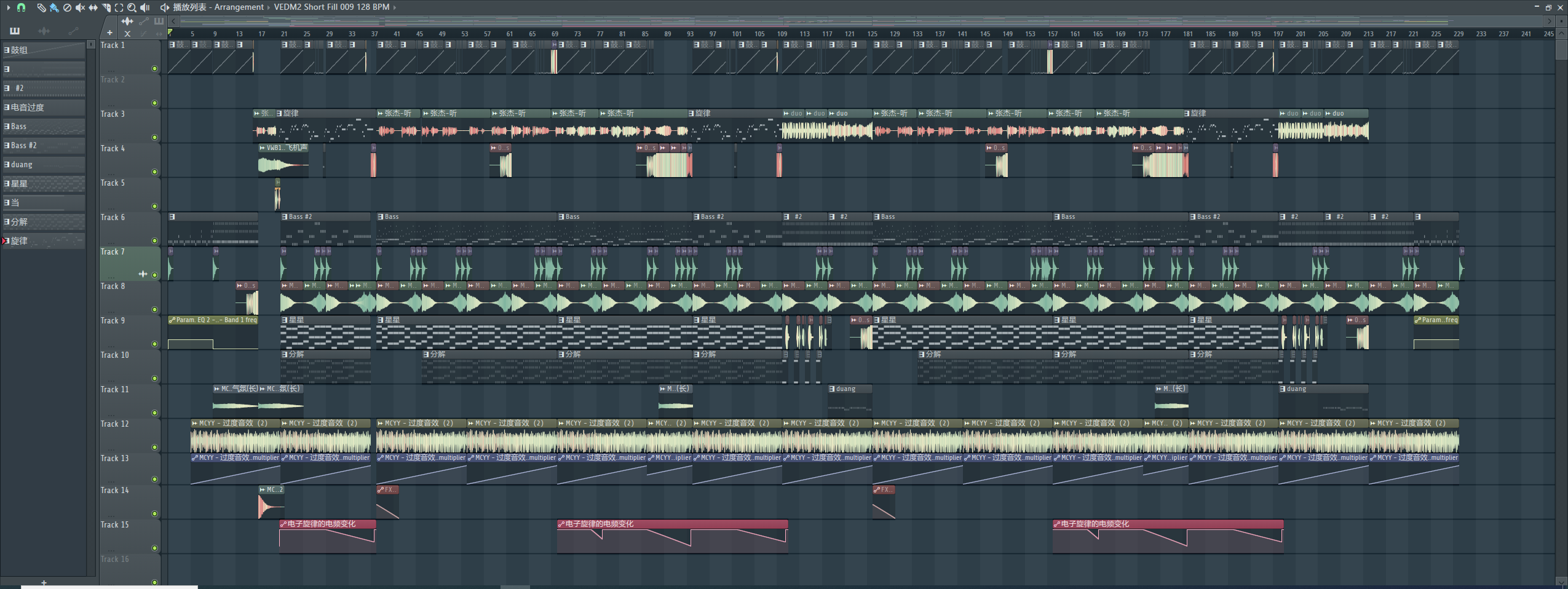Pick the Slice tool
This screenshot has height=589, width=1568.
pyautogui.click(x=106, y=7)
